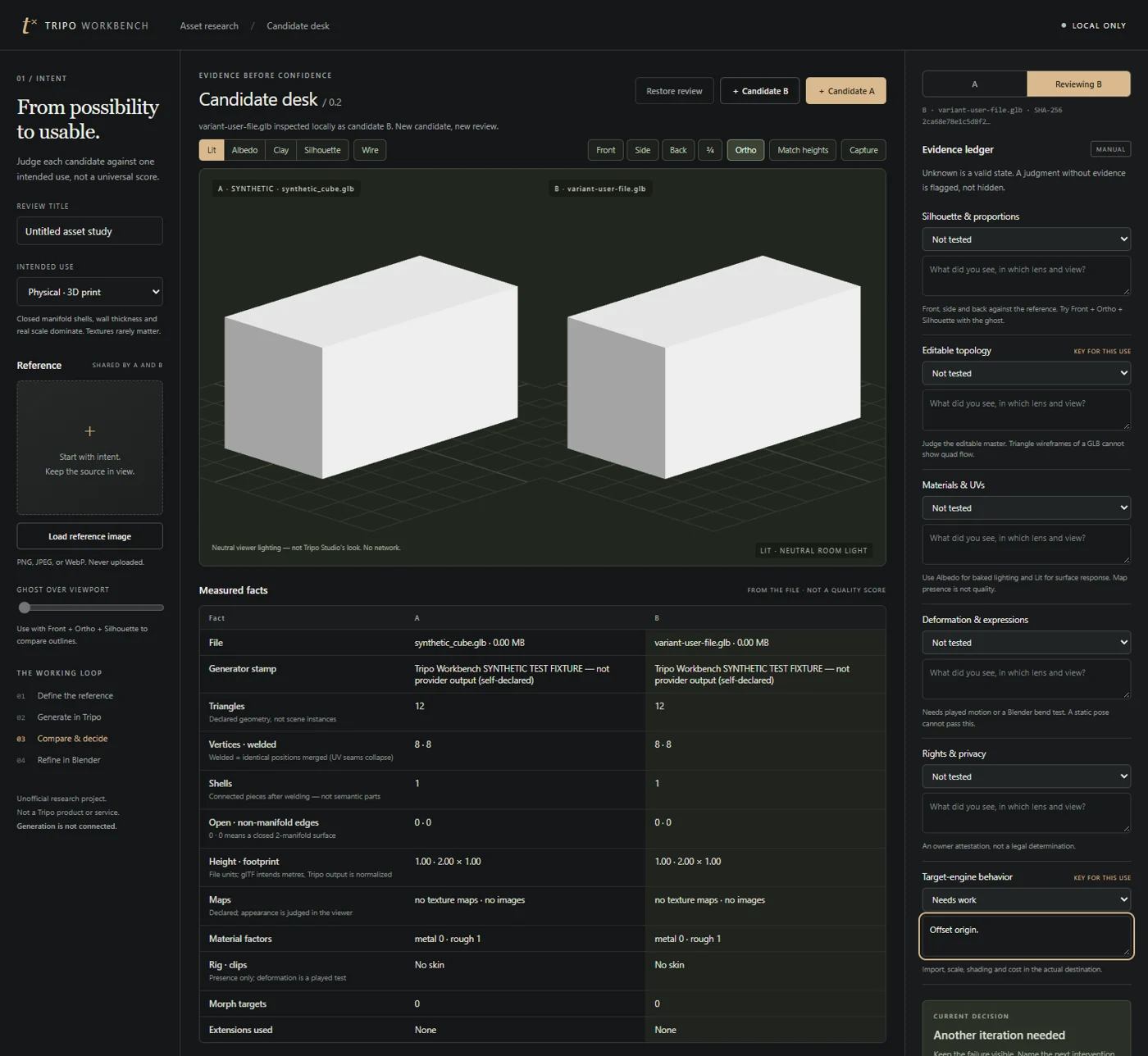The height and width of the screenshot is (1056, 1148).
Task: Set camera to Back view
Action: (678, 150)
